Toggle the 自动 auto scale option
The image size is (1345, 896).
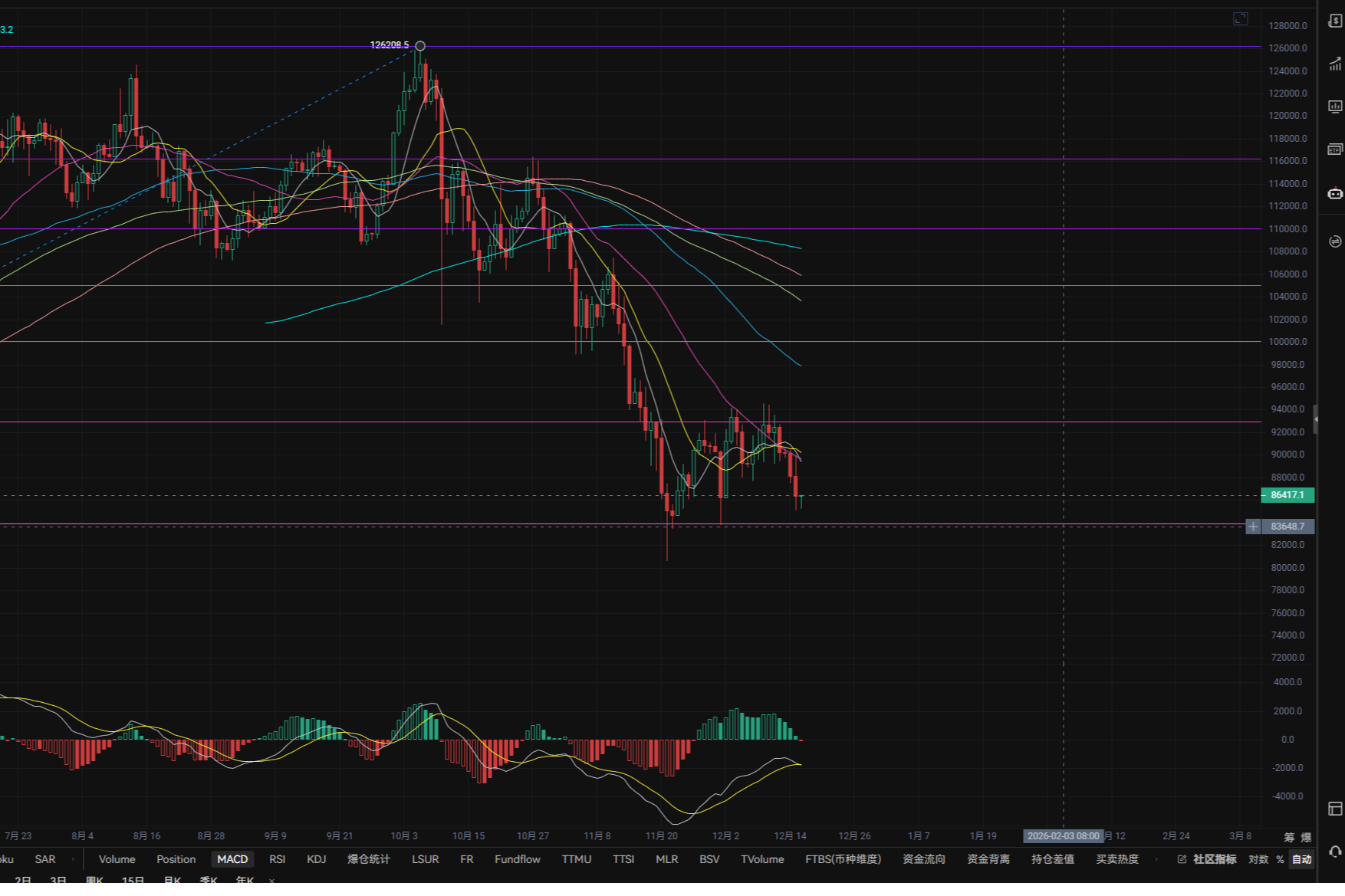tap(1301, 859)
